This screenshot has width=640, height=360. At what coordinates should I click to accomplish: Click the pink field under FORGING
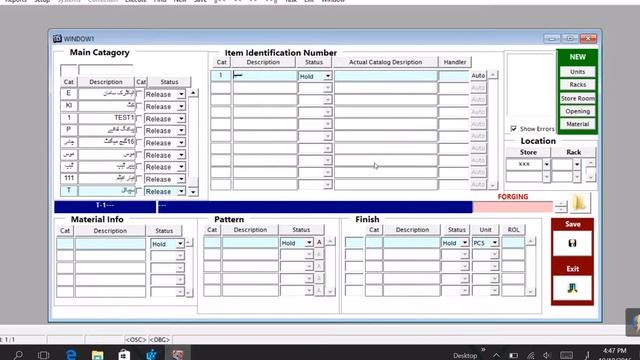[x=513, y=207]
